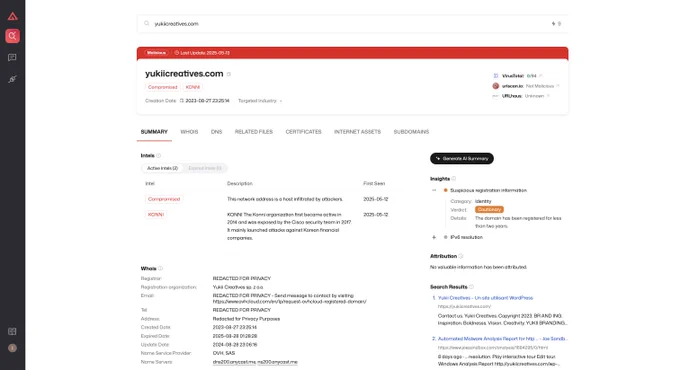Viewport: 680px width, 370px height.
Task: Switch to the SUMMARY tab
Action: click(x=154, y=132)
